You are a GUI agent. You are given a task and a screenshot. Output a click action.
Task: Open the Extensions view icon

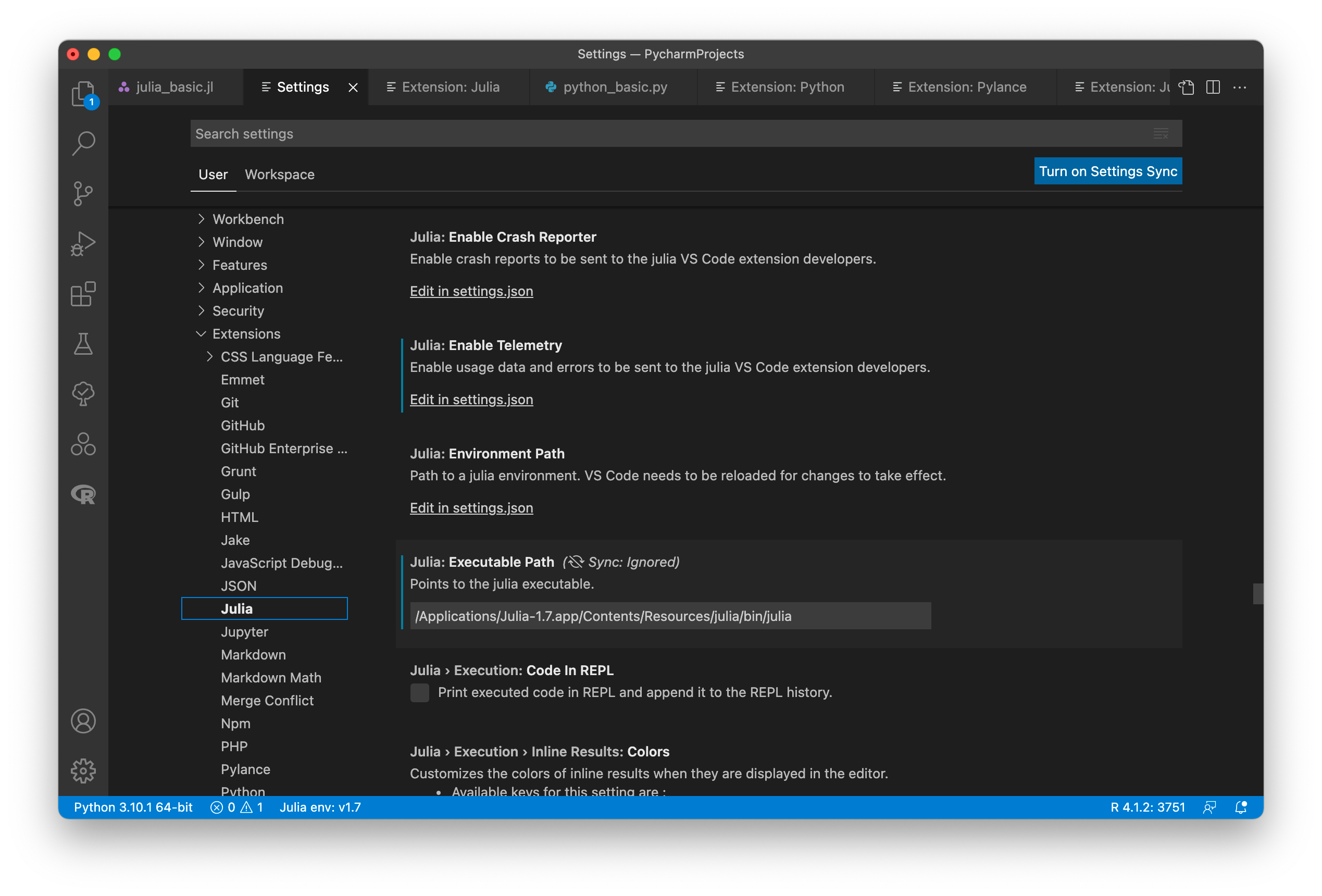[x=83, y=294]
